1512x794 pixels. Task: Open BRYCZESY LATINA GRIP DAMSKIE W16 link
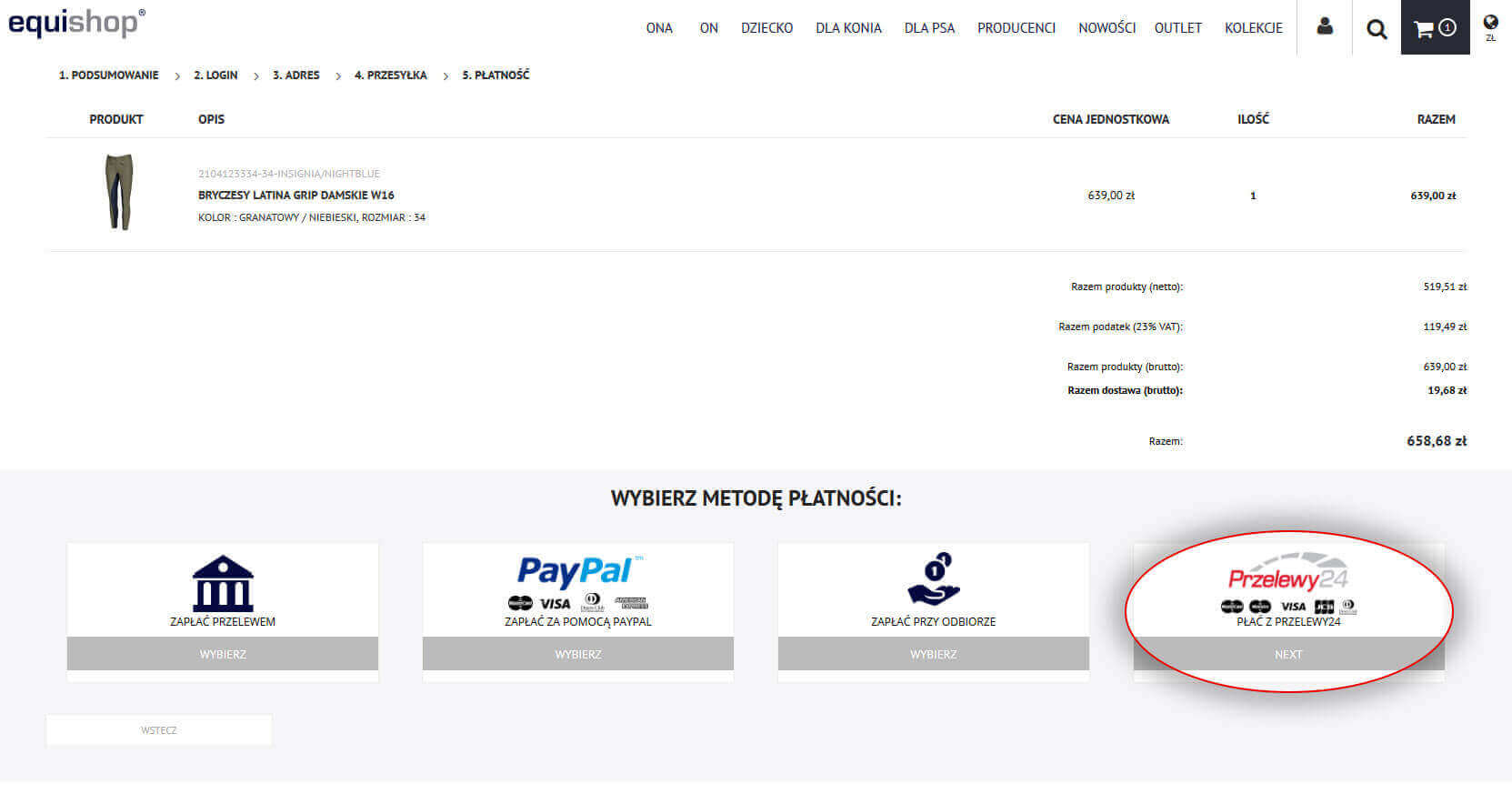(296, 196)
